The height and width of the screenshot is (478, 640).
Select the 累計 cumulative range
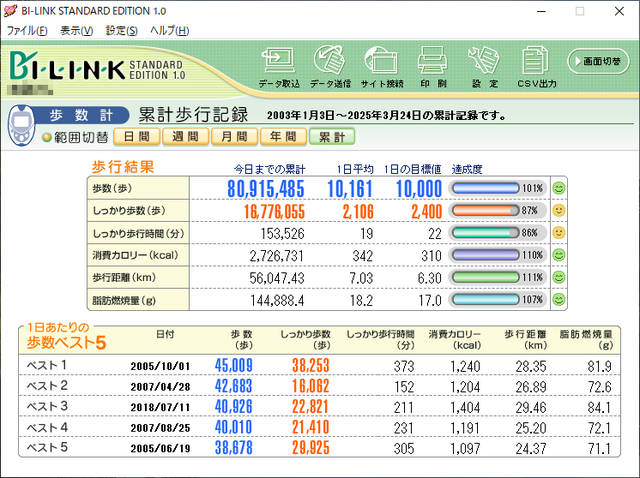tap(332, 137)
